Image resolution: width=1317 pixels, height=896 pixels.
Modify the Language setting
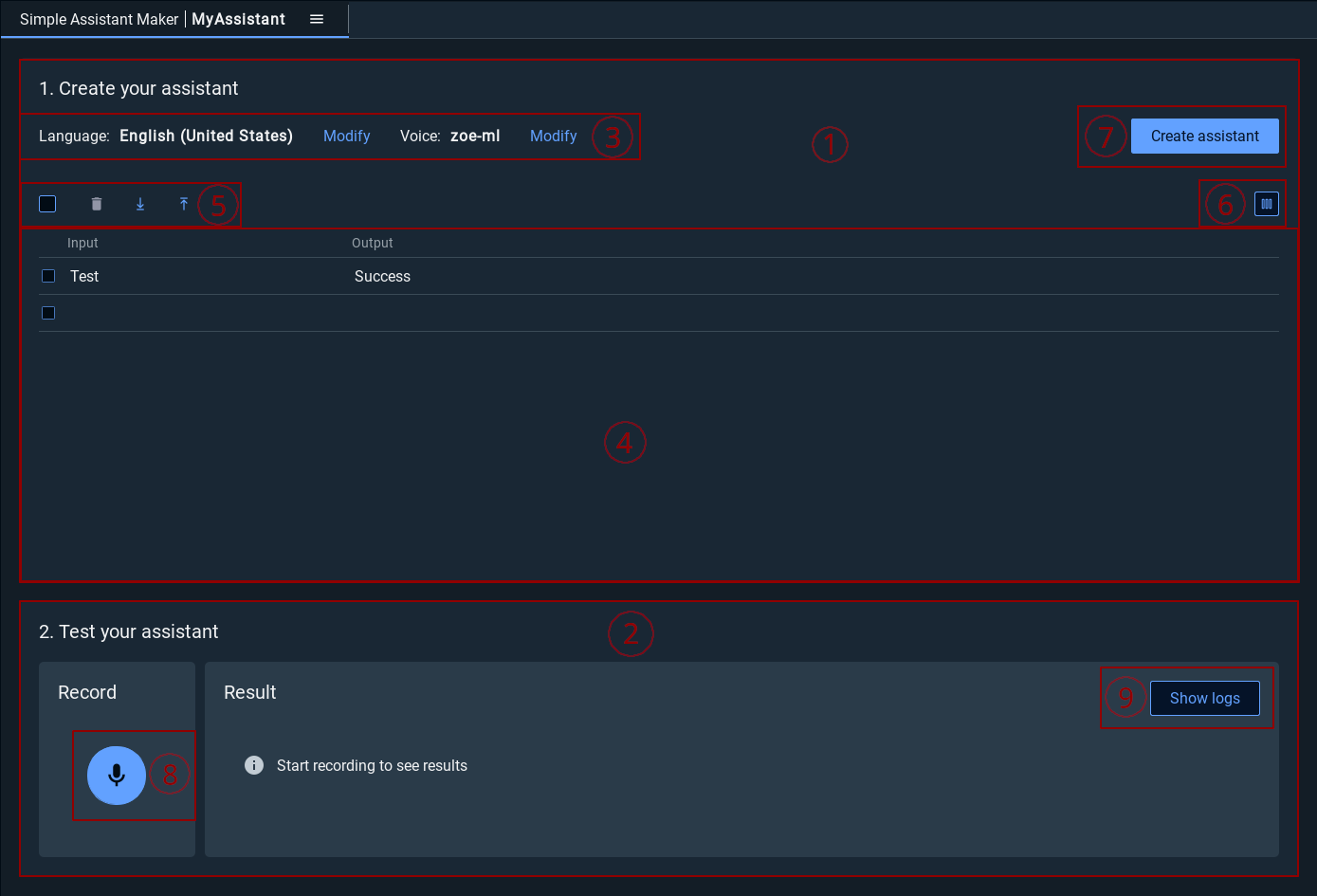click(x=346, y=136)
